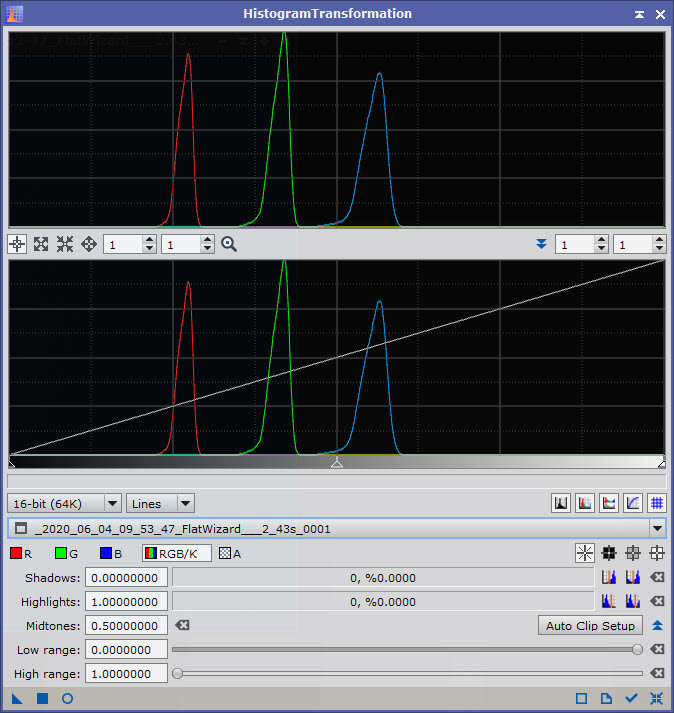Open the Lines plot style dropdown
Screen dimensions: 674x713
(x=161, y=503)
